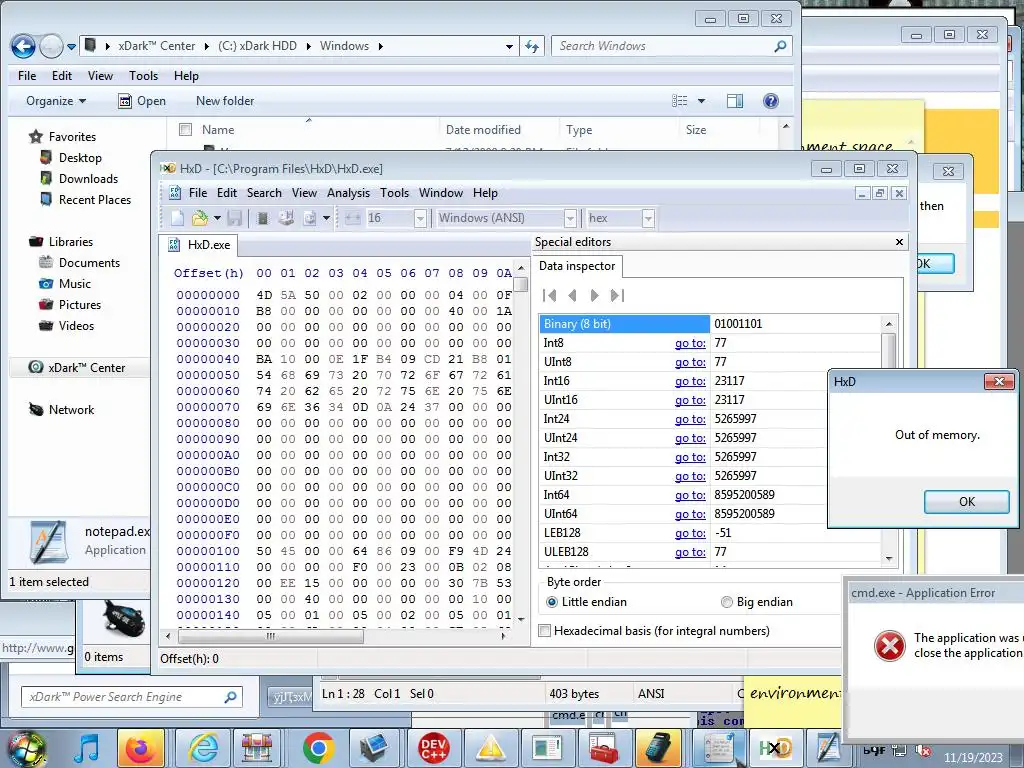Click Open button in Explorer toolbar

pyautogui.click(x=142, y=101)
